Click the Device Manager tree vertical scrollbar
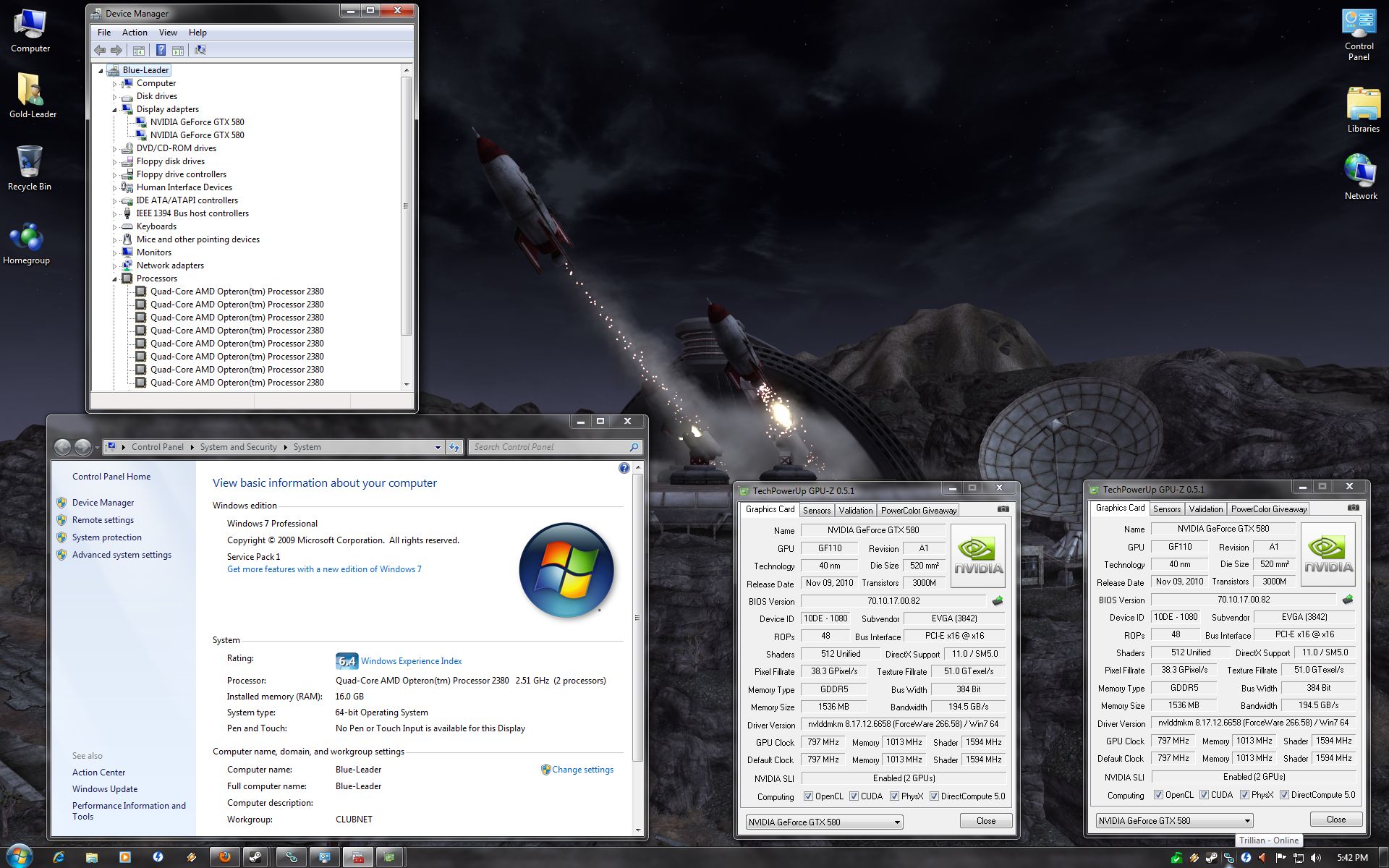Screen dimensions: 1389x868 click(406, 206)
